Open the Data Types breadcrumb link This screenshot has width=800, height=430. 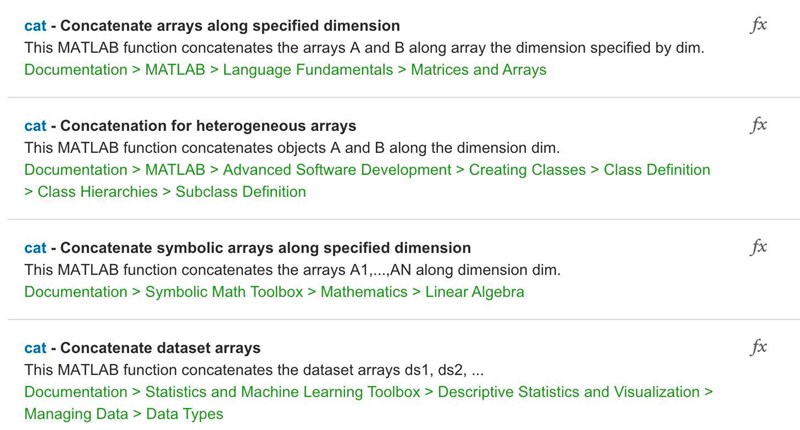tap(184, 413)
